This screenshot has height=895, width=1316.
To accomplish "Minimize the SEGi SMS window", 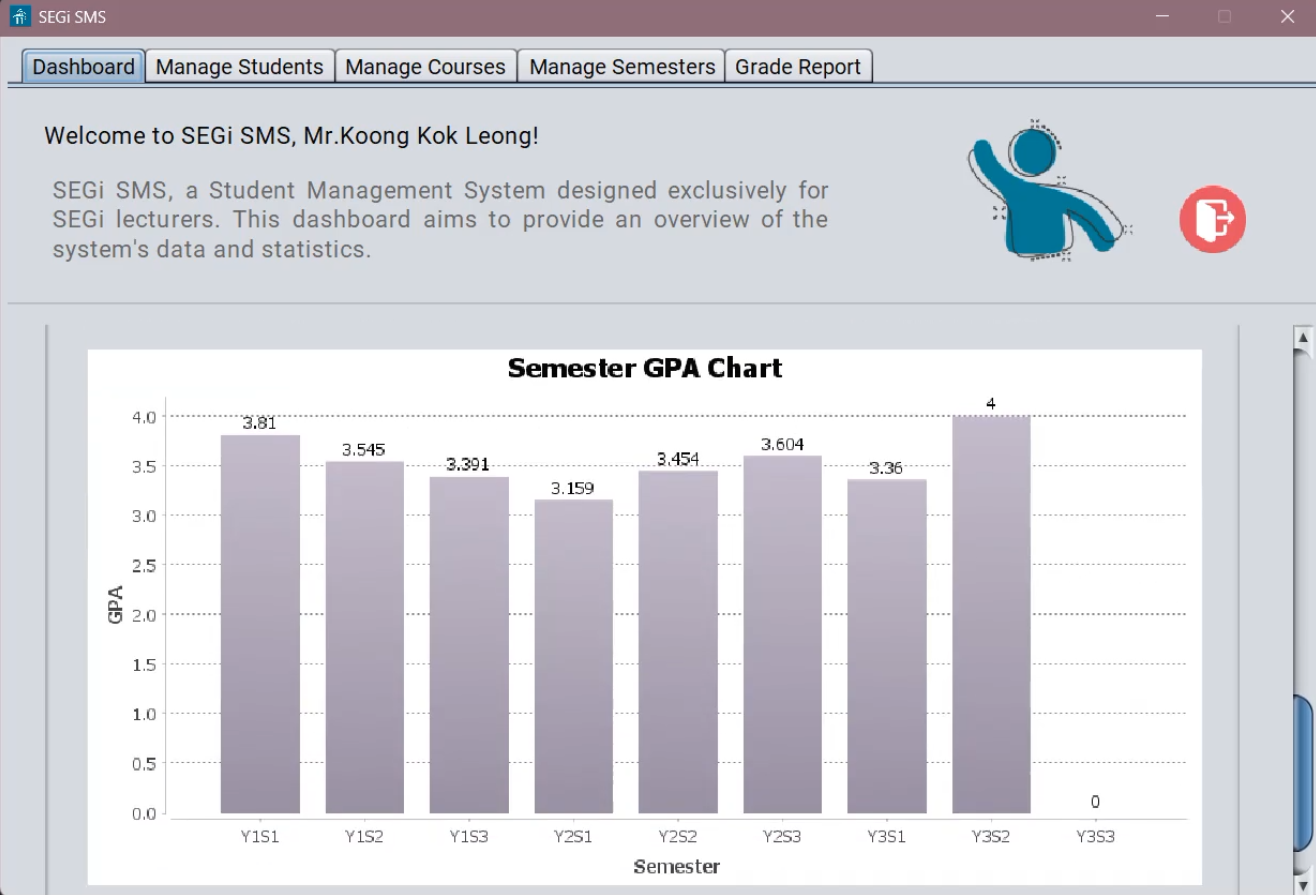I will [1162, 17].
